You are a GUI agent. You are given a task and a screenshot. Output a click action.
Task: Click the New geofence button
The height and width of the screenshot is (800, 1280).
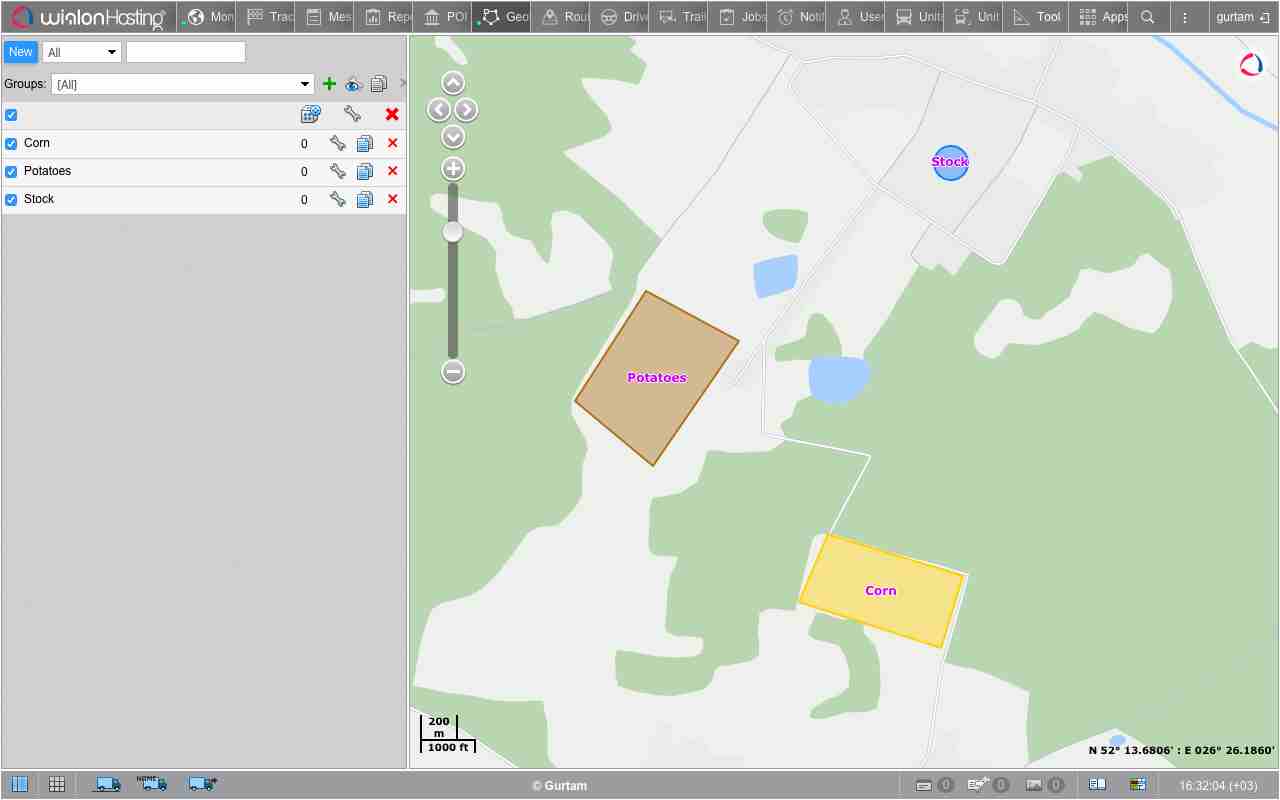click(x=20, y=52)
